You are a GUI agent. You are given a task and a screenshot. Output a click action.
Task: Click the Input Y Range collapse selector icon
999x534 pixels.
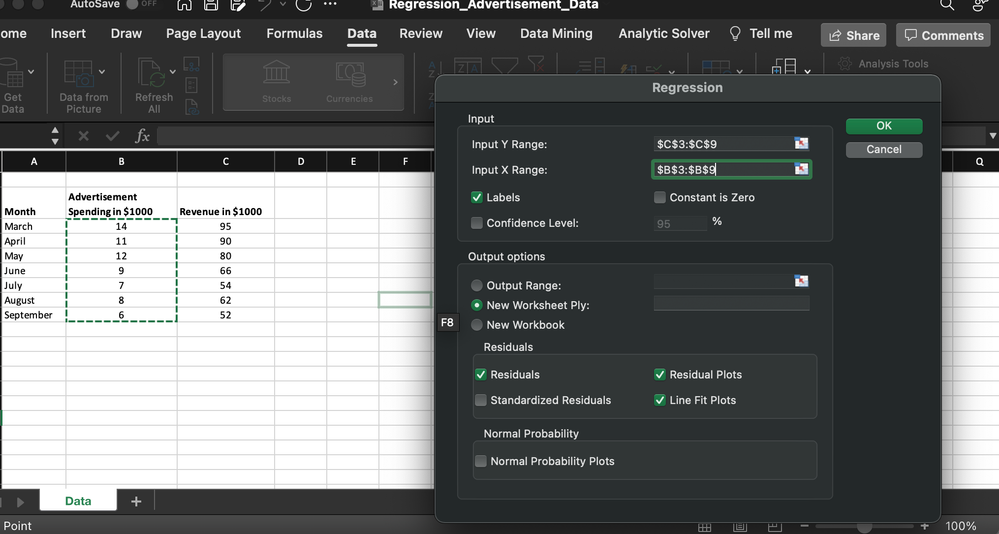coord(801,143)
